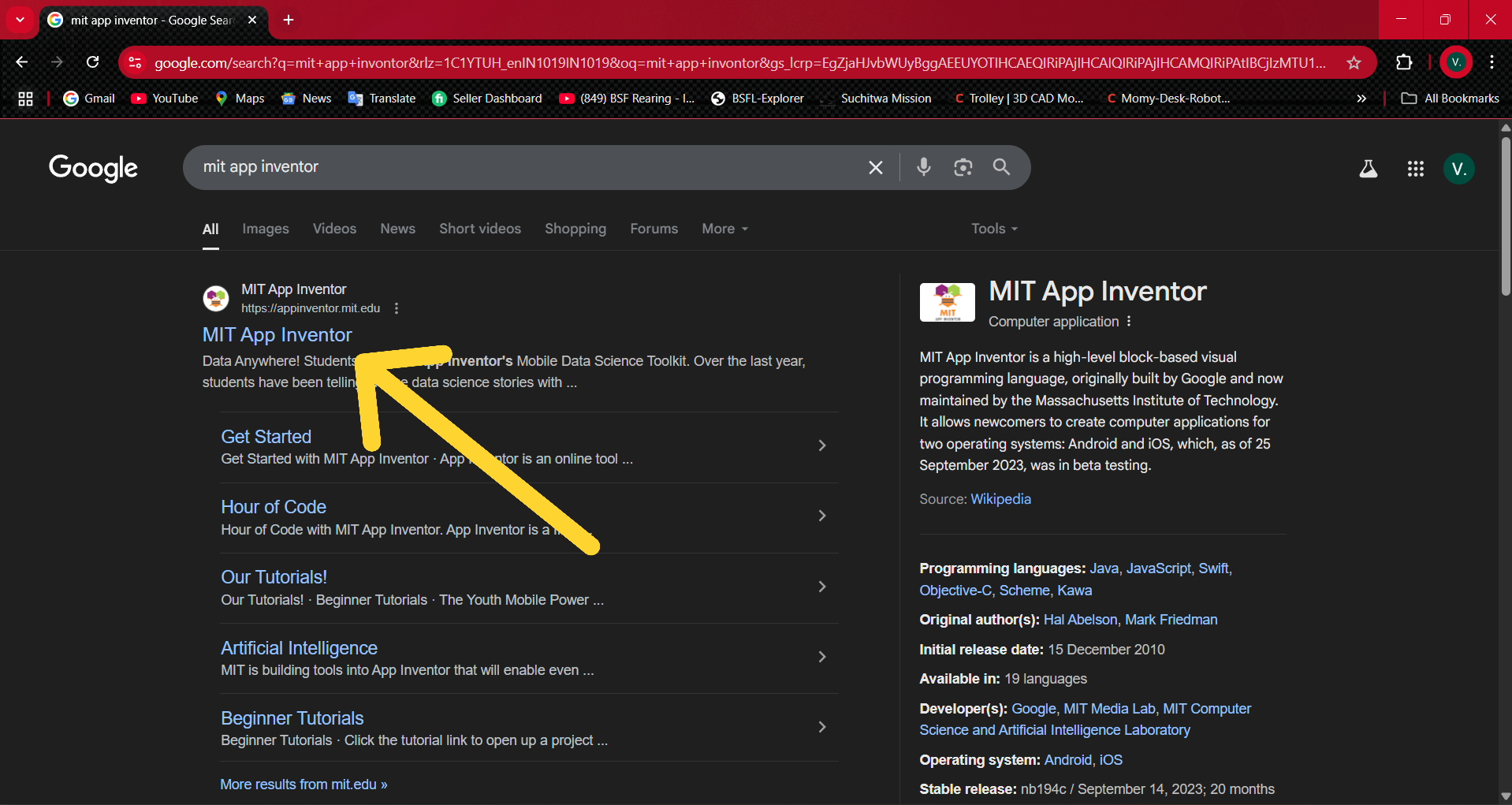Image resolution: width=1512 pixels, height=805 pixels.
Task: Expand the More search filters dropdown
Action: [724, 229]
